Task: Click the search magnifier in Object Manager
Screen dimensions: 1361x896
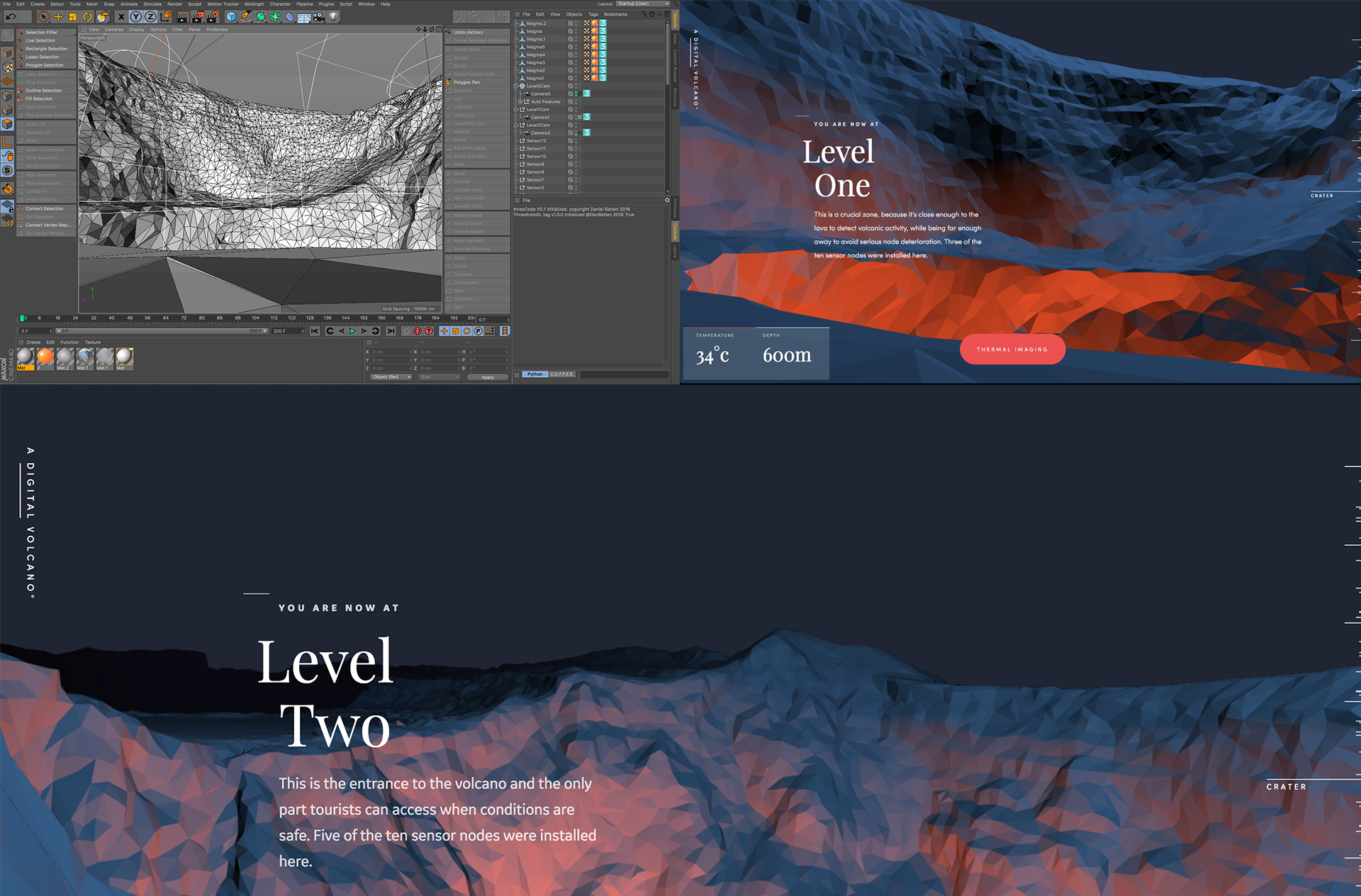Action: [x=644, y=14]
